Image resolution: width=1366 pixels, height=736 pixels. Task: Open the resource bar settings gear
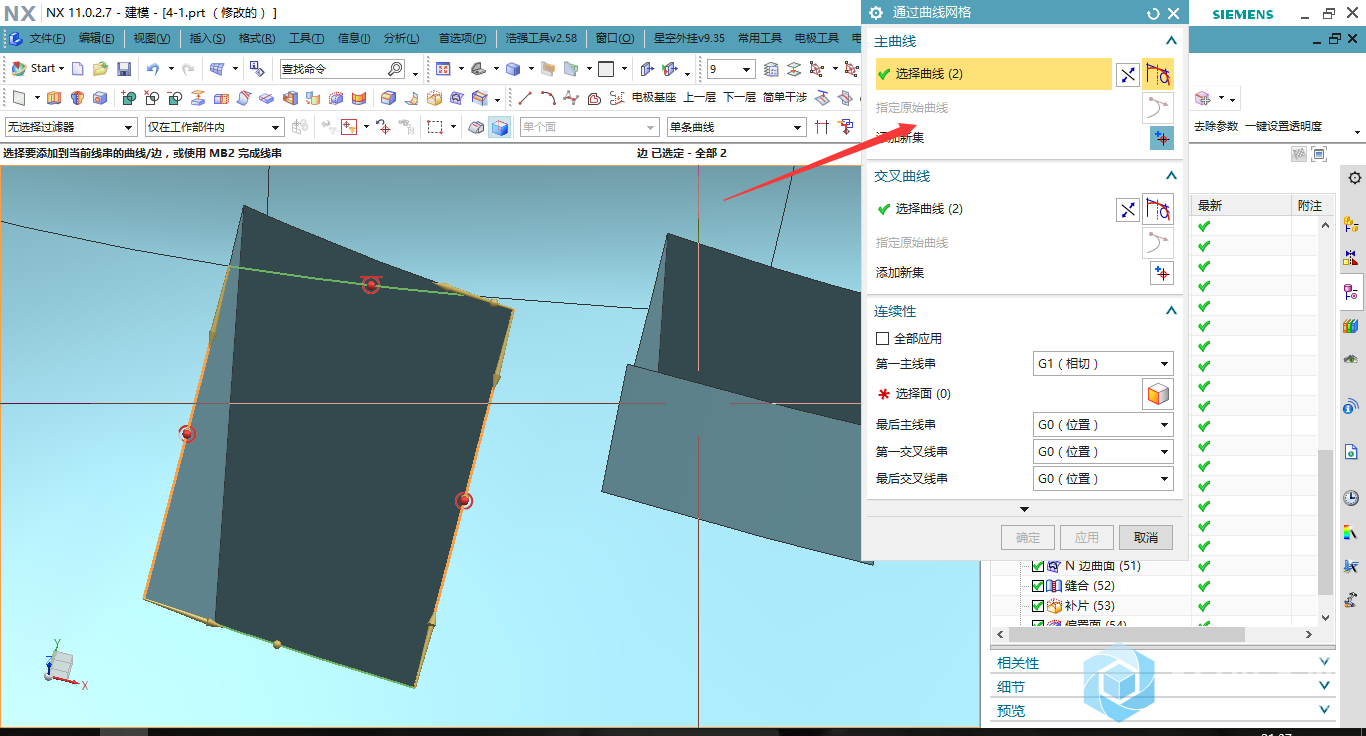pyautogui.click(x=1354, y=178)
